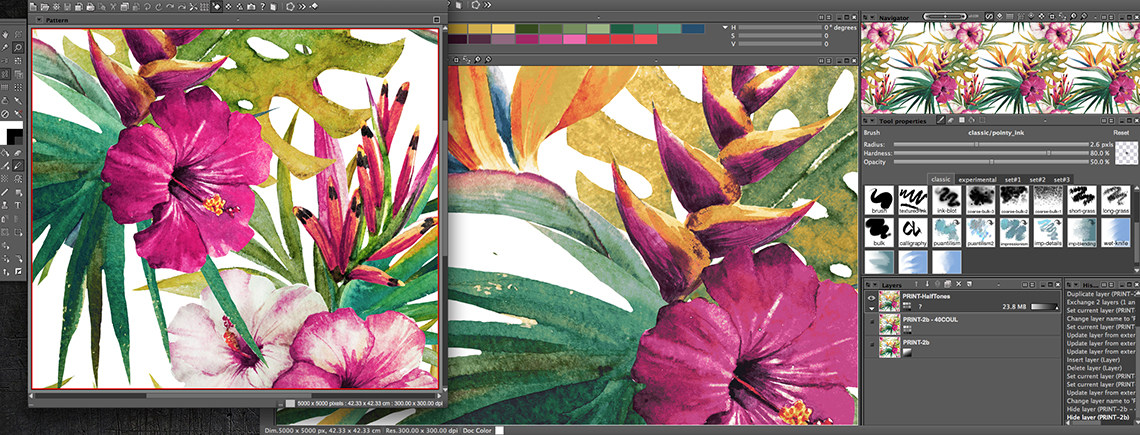The width and height of the screenshot is (1140, 435).
Task: Click history entry Delete layer (Layer)
Action: coord(1096,368)
